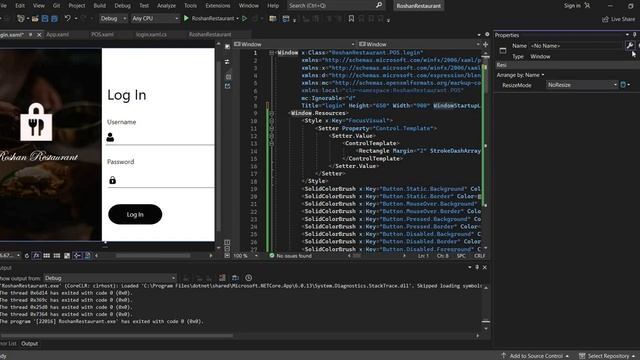The height and width of the screenshot is (360, 640).
Task: Switch to the App.xaml tab
Action: pyautogui.click(x=58, y=35)
